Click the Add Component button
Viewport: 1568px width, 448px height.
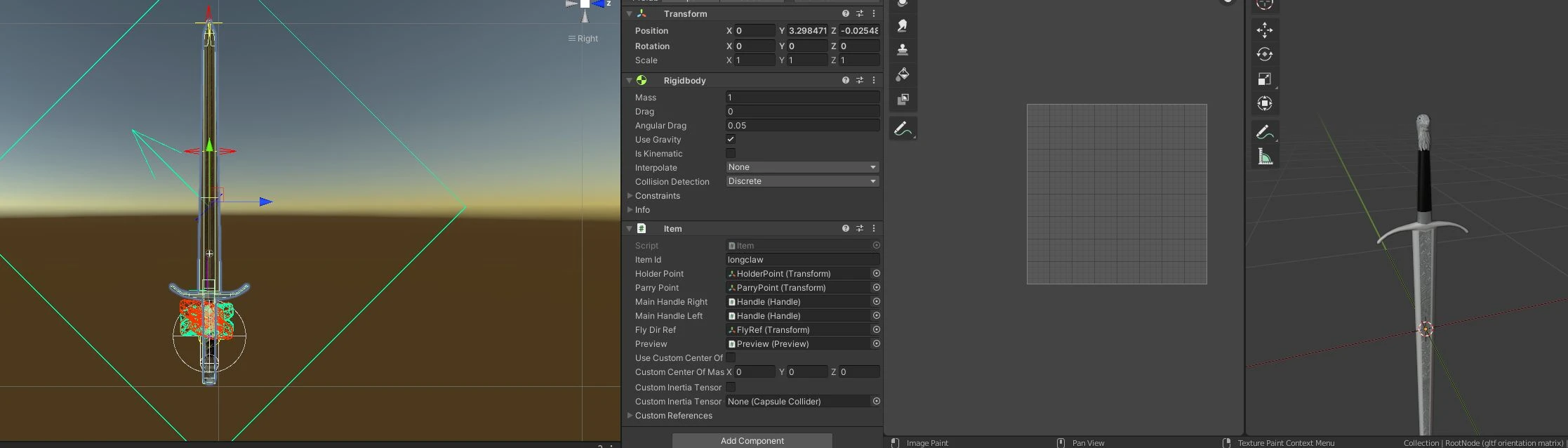tap(752, 440)
